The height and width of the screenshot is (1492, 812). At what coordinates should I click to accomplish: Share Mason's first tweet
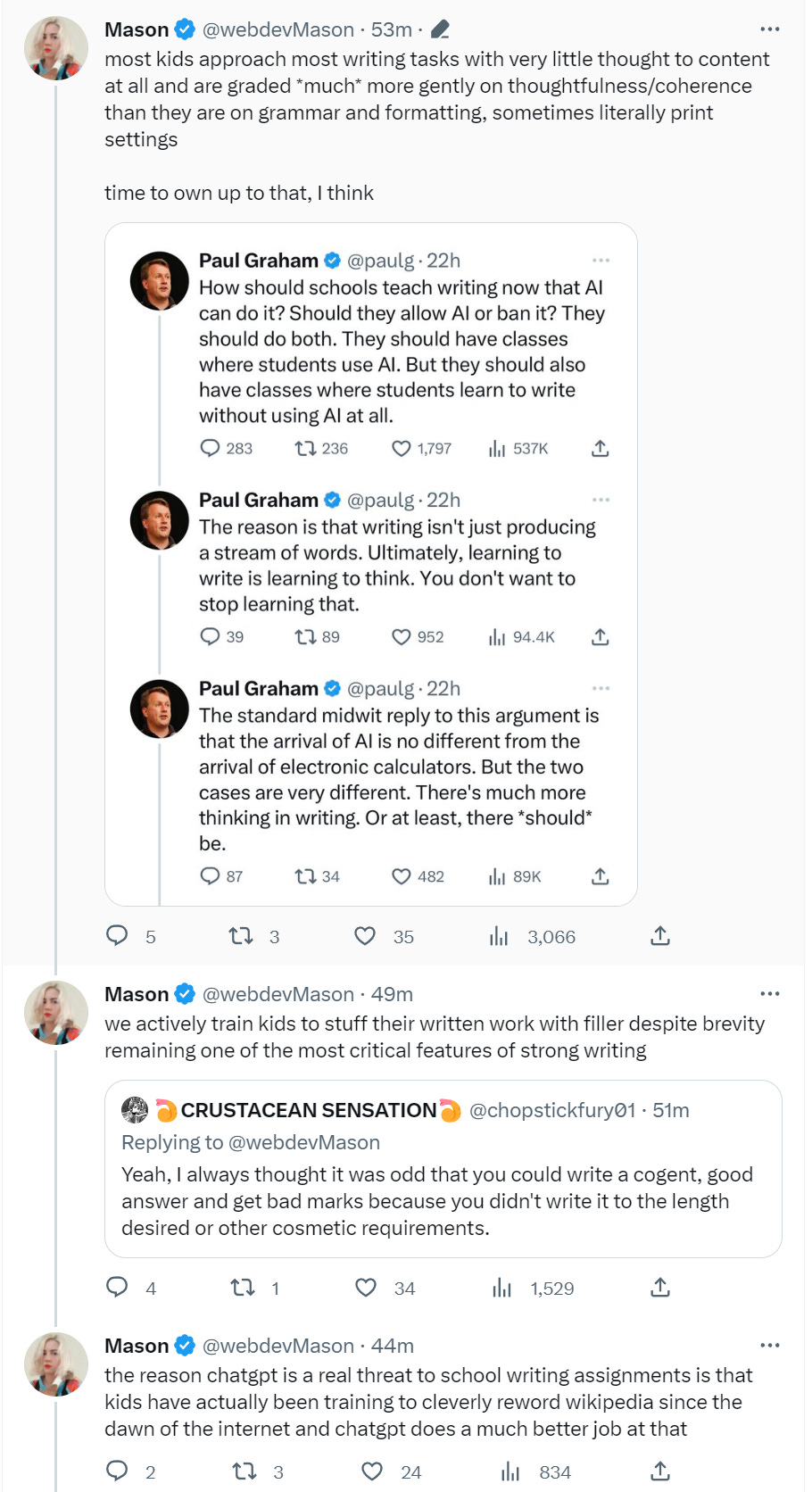tap(659, 936)
